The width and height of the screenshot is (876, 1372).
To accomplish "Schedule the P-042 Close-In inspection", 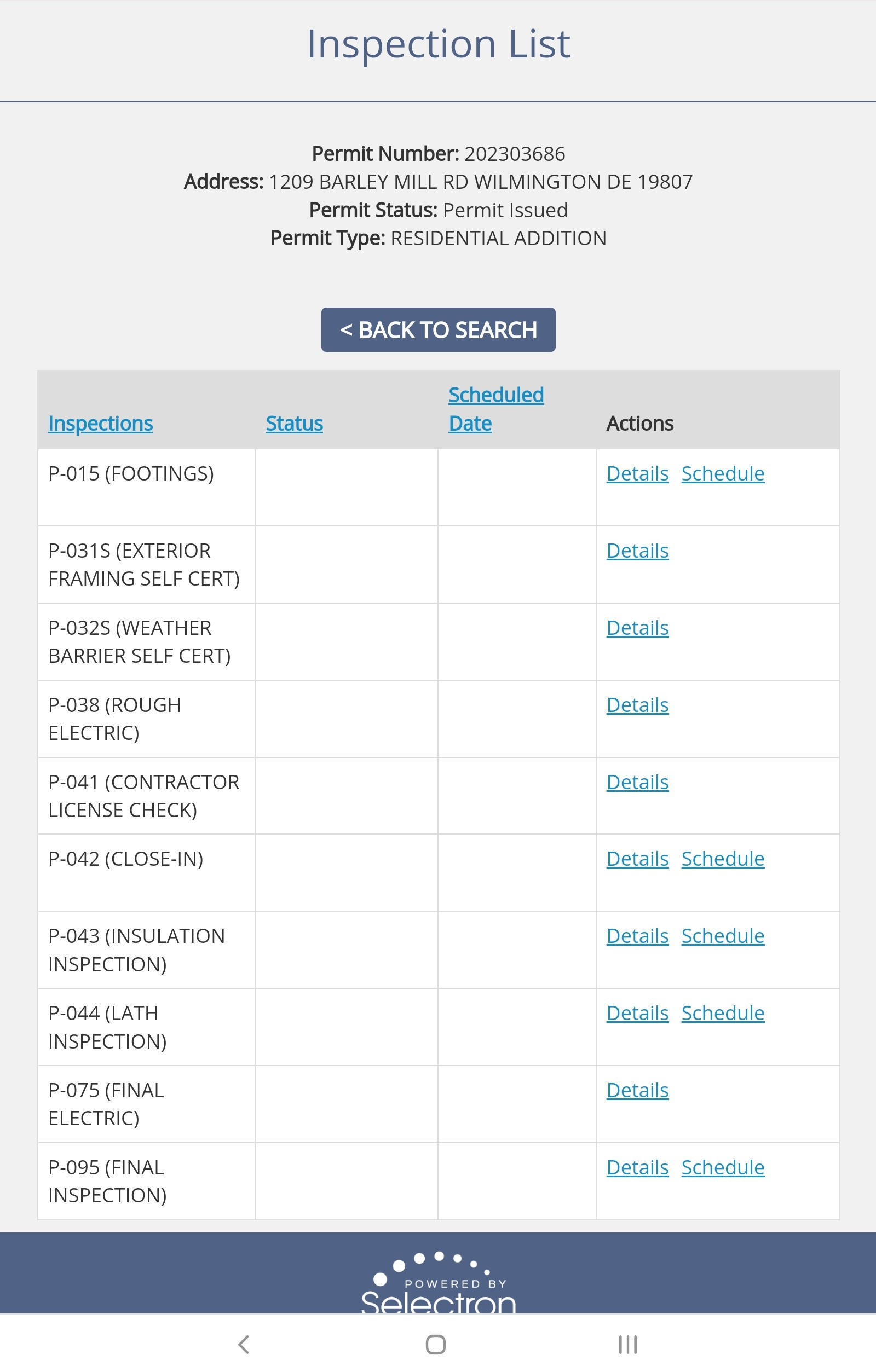I will [723, 859].
